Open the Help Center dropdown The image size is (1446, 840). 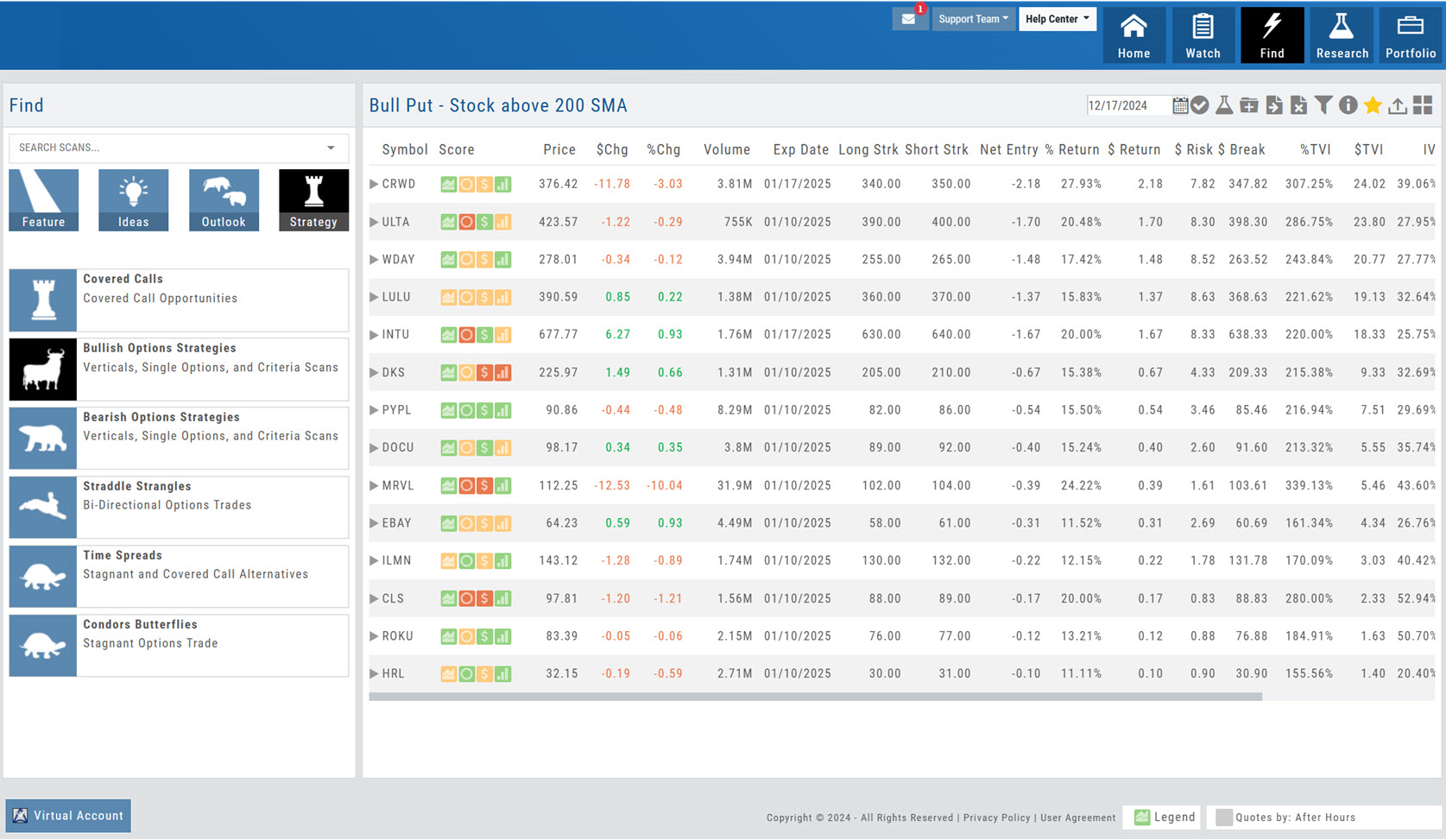pos(1058,19)
